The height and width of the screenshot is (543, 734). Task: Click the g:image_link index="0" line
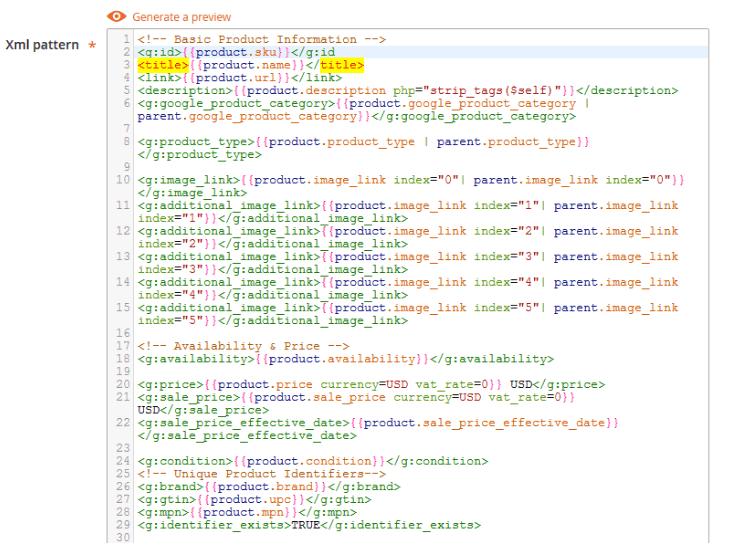click(x=411, y=180)
